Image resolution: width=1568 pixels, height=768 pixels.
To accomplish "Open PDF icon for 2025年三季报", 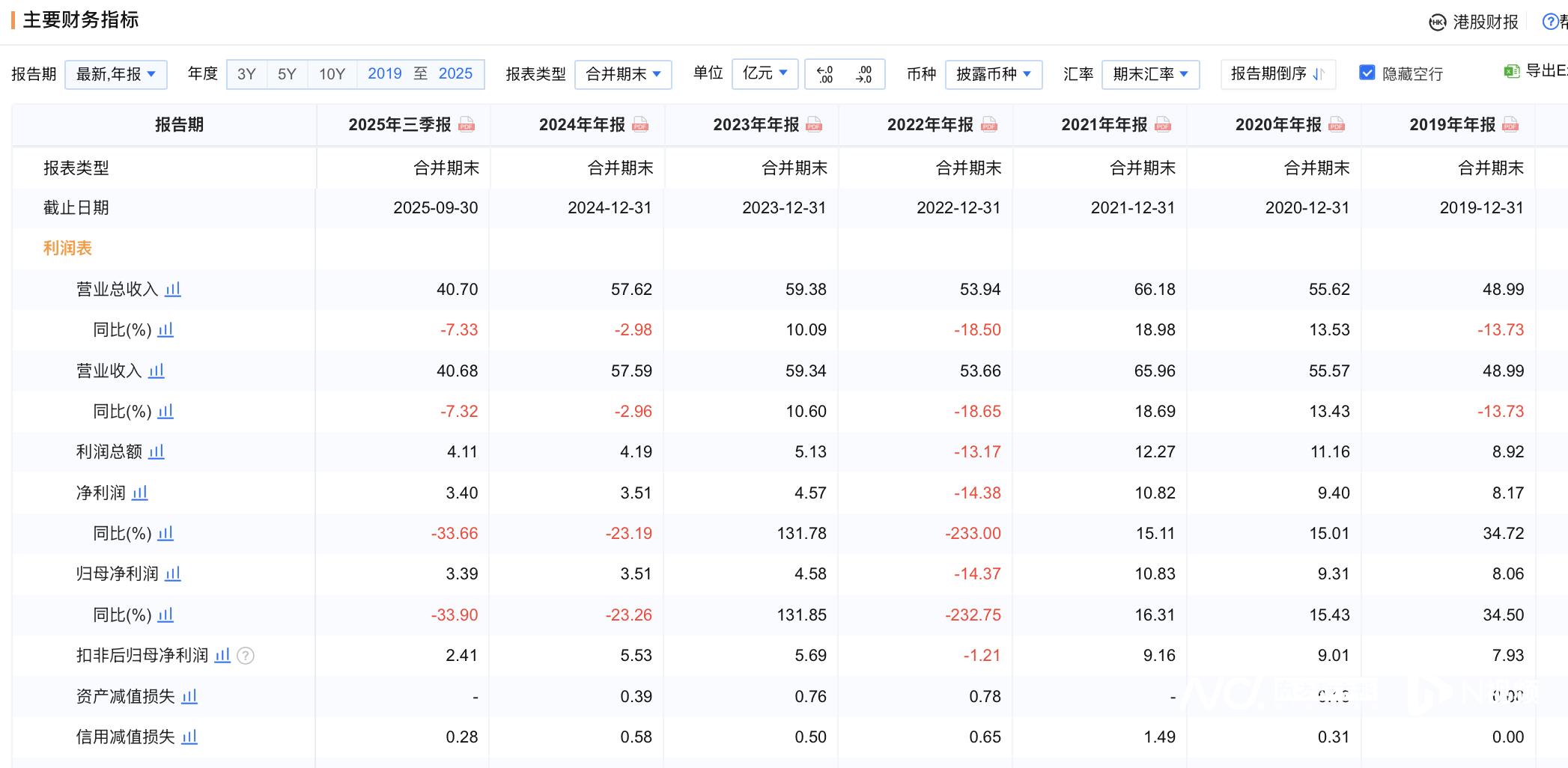I will pos(467,124).
